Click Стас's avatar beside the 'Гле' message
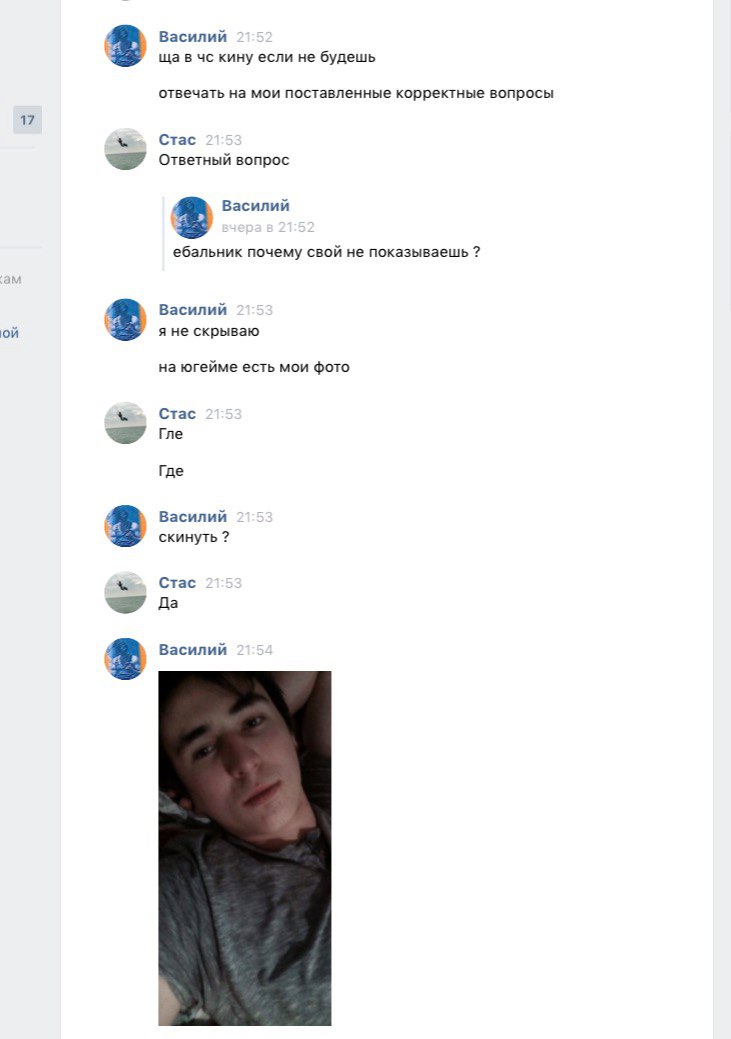The width and height of the screenshot is (731, 1039). [125, 423]
